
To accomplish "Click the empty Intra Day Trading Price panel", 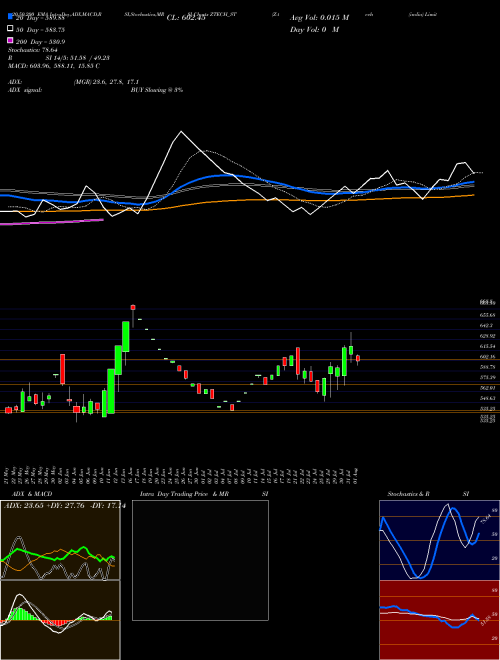I will click(x=200, y=560).
